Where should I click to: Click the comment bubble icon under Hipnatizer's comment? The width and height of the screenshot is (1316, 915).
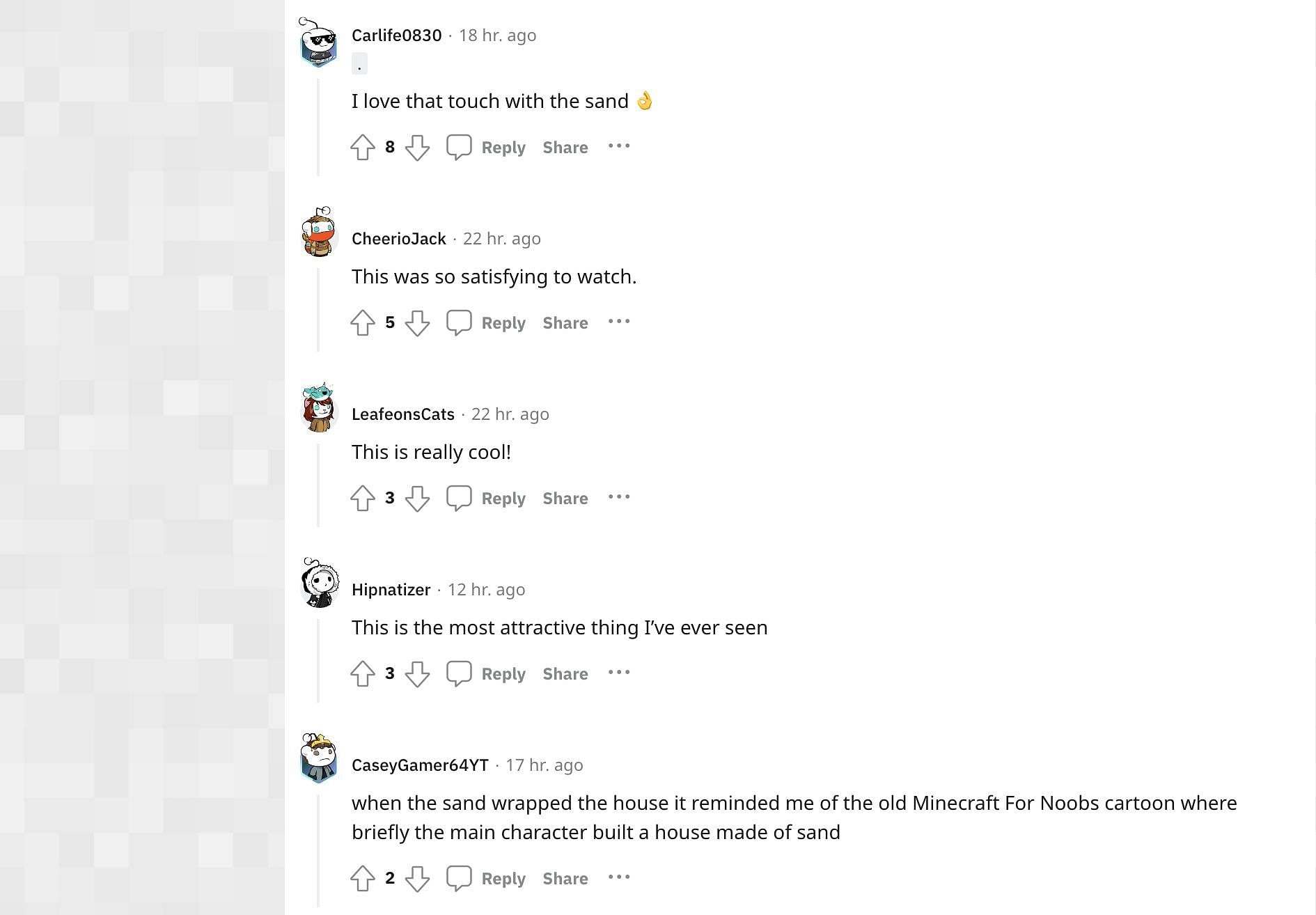[x=459, y=674]
